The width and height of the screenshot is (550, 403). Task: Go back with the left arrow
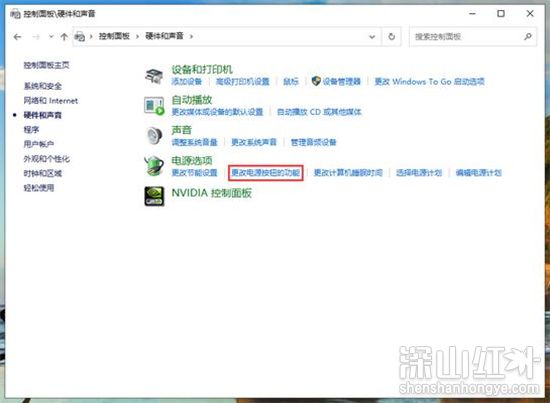17,36
